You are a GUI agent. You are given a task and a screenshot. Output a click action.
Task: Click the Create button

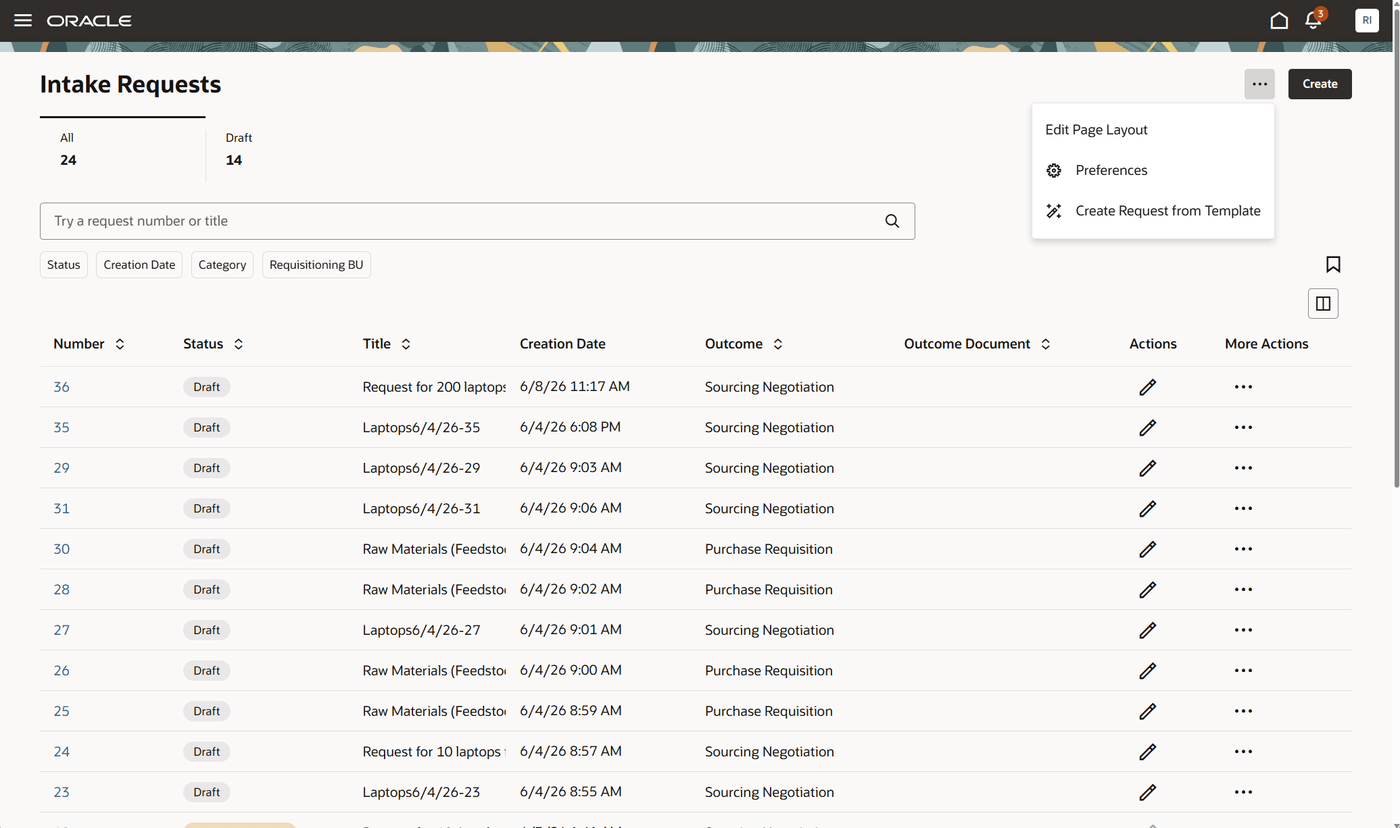[x=1320, y=84]
